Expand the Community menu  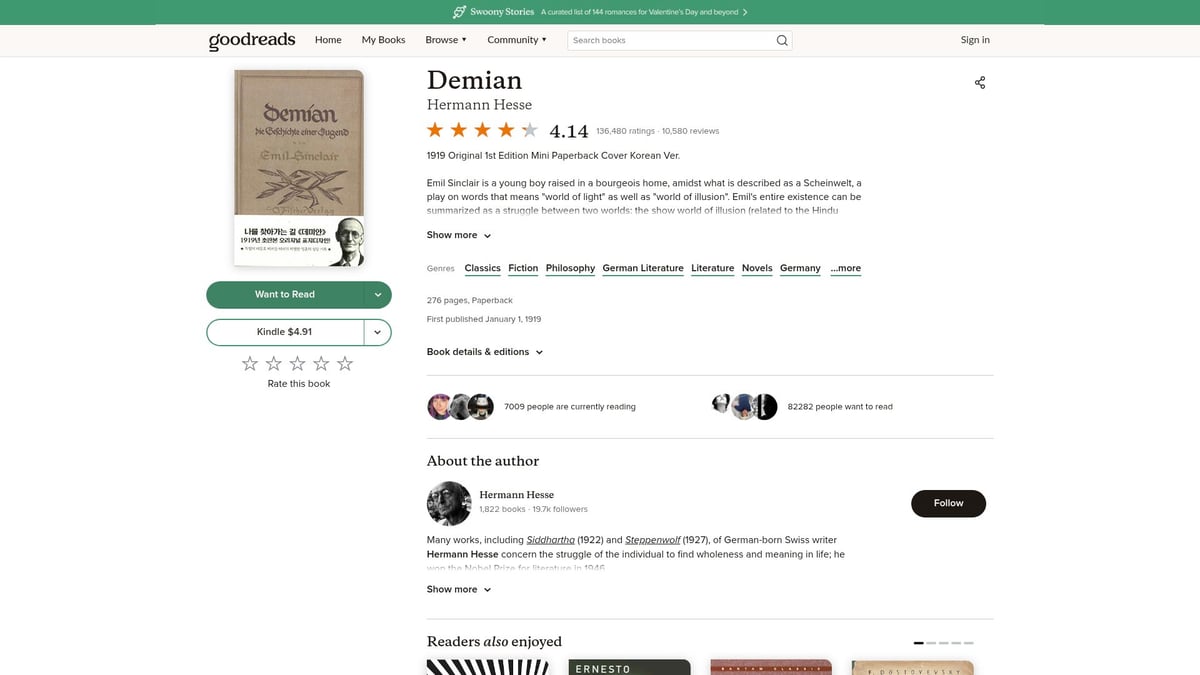(517, 40)
